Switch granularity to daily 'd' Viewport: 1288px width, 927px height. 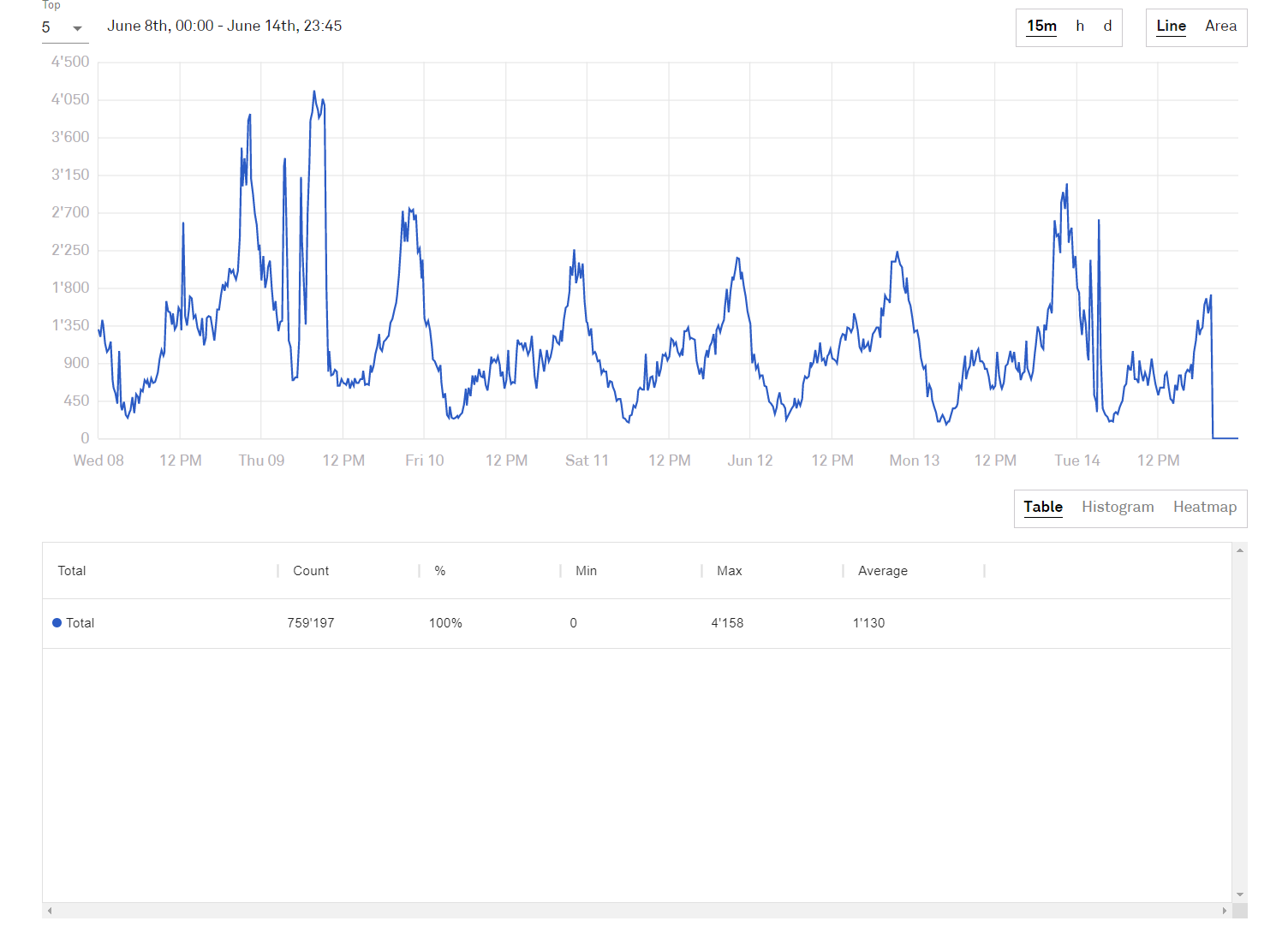1107,27
